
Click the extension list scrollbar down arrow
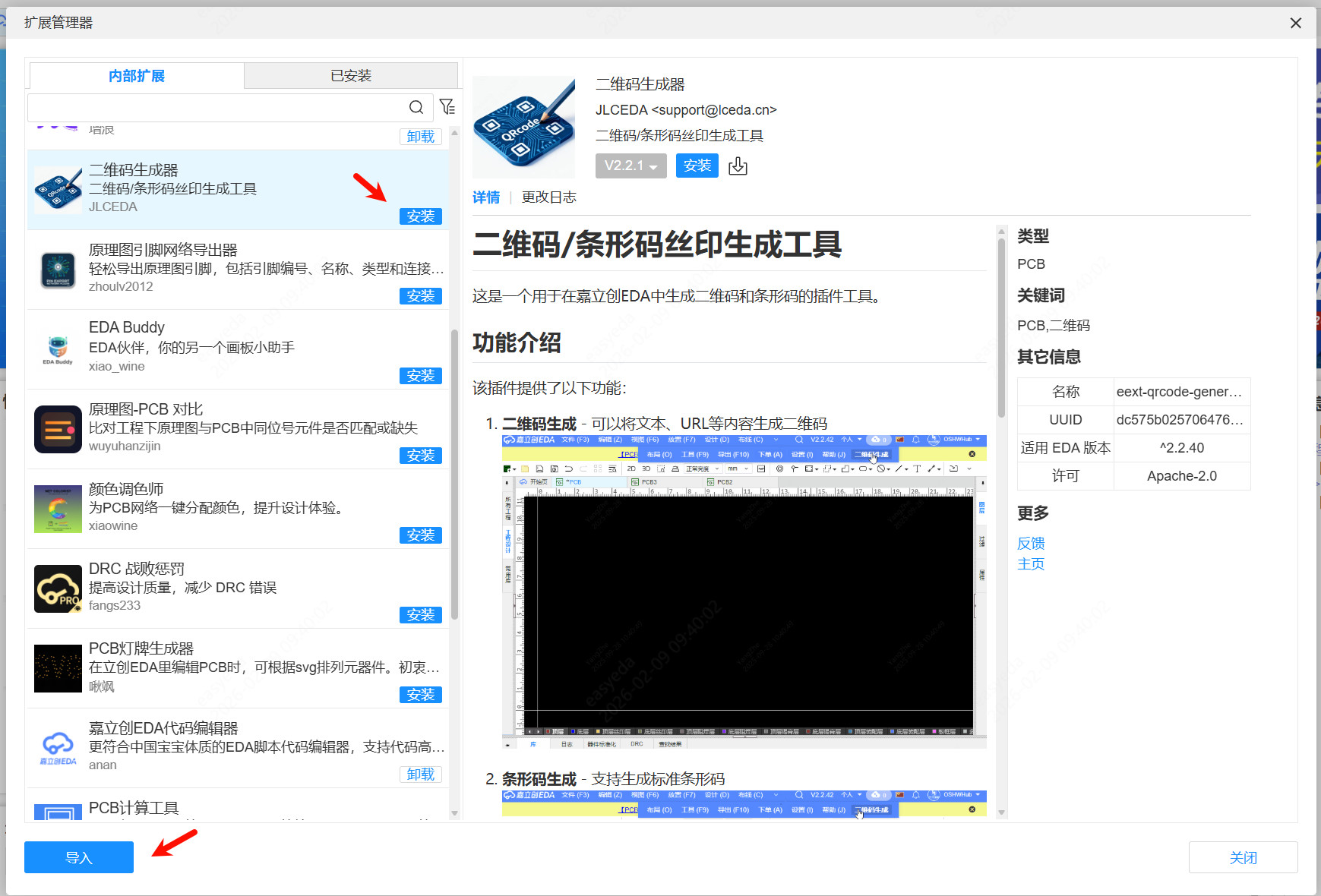(x=455, y=813)
